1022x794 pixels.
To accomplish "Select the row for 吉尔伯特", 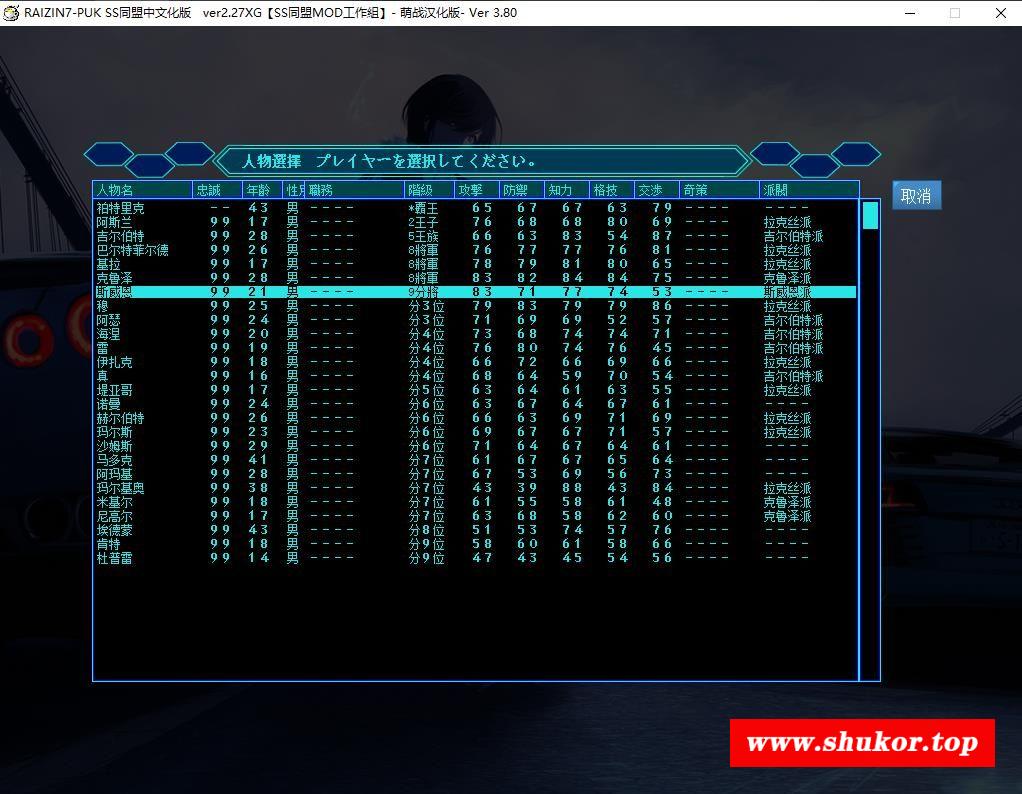I will pos(475,236).
